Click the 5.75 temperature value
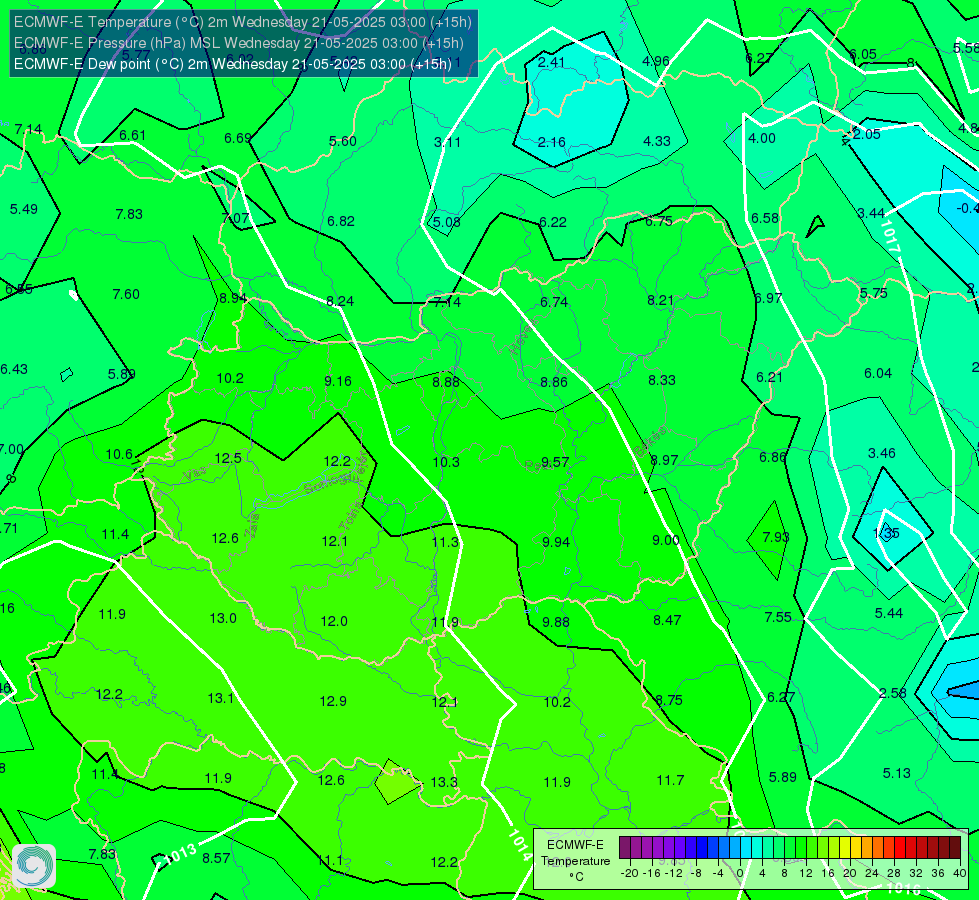The width and height of the screenshot is (979, 900). click(873, 294)
